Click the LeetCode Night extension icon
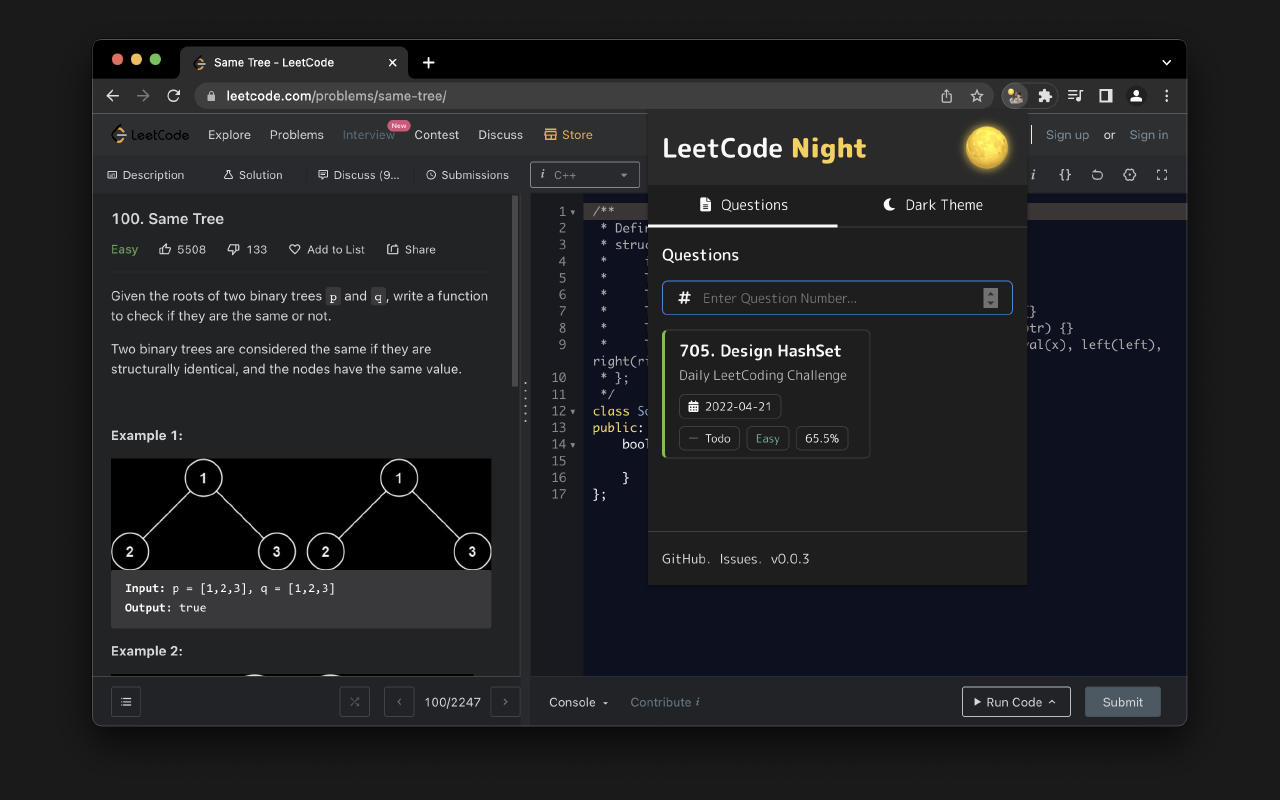 [x=1015, y=96]
